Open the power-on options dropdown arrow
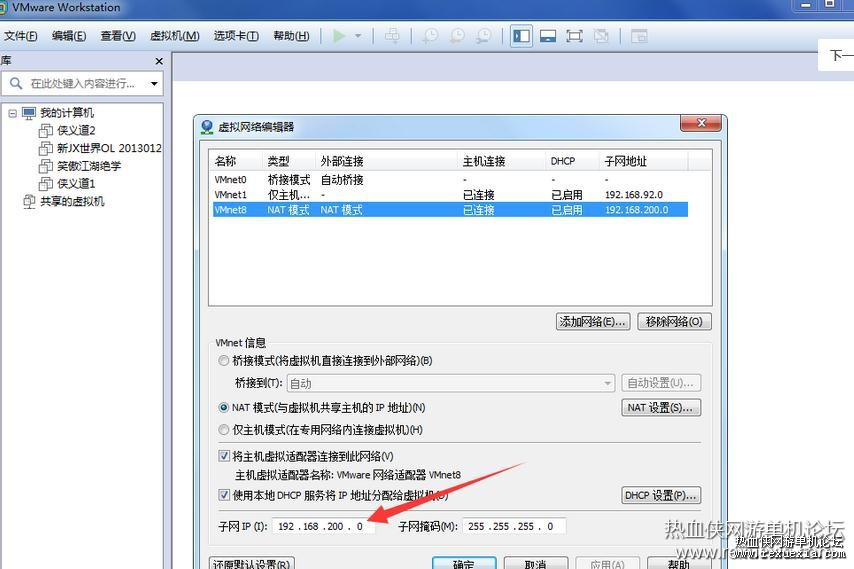This screenshot has width=854, height=569. [x=358, y=36]
